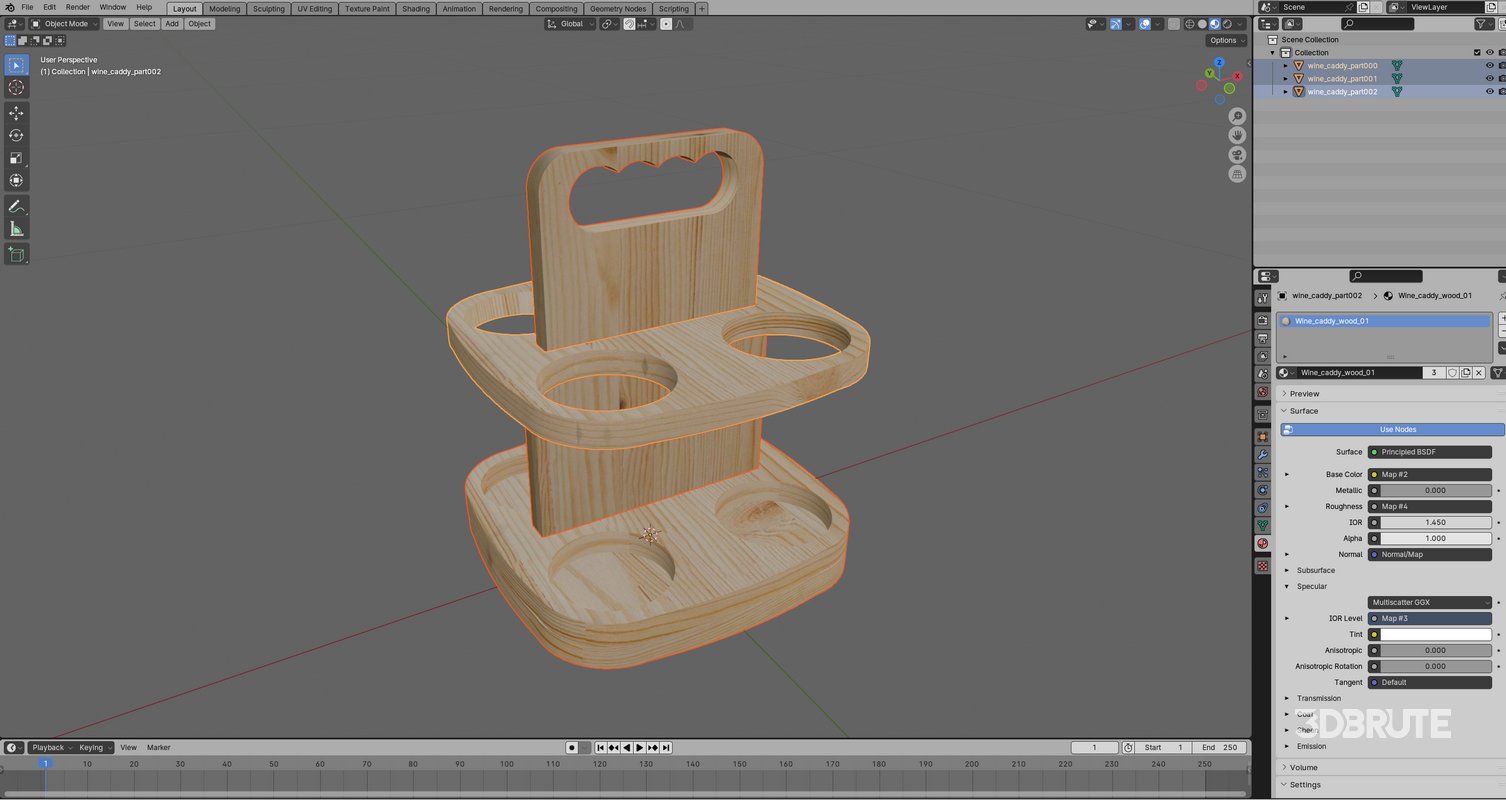
Task: Switch to the Shading workspace tab
Action: point(415,8)
